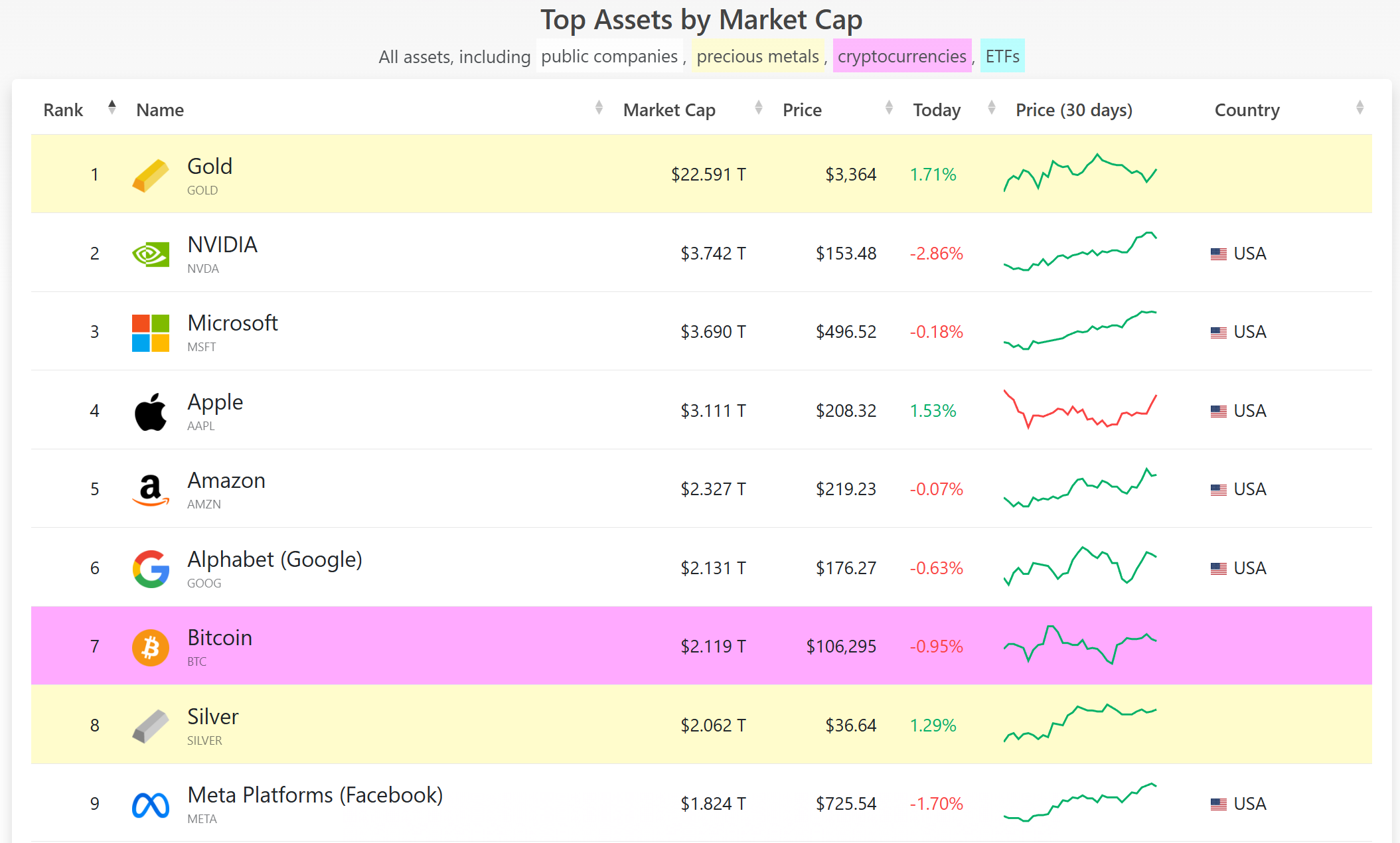This screenshot has width=1400, height=843.
Task: Click the Microsoft logo icon
Action: point(151,333)
